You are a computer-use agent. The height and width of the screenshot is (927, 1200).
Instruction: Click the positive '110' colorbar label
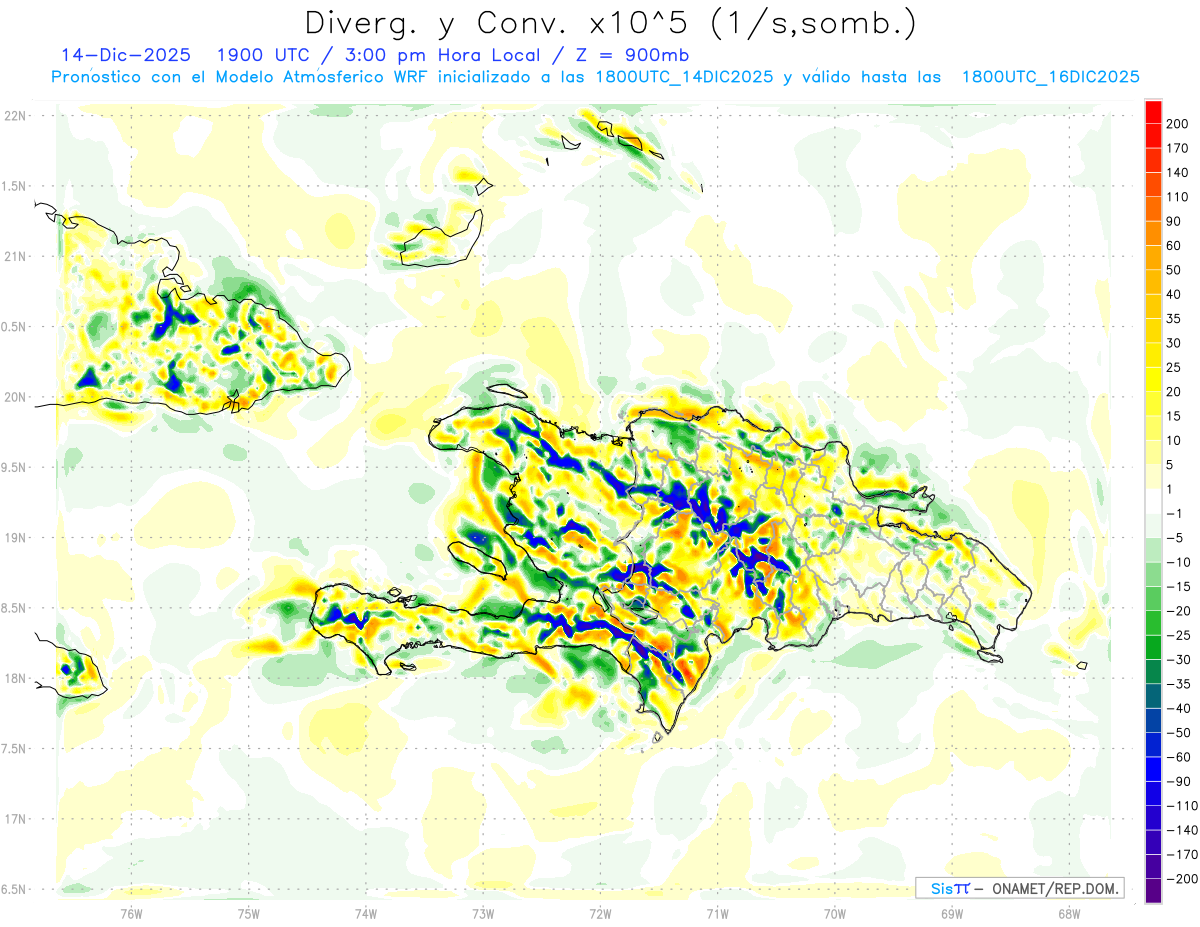[1179, 197]
